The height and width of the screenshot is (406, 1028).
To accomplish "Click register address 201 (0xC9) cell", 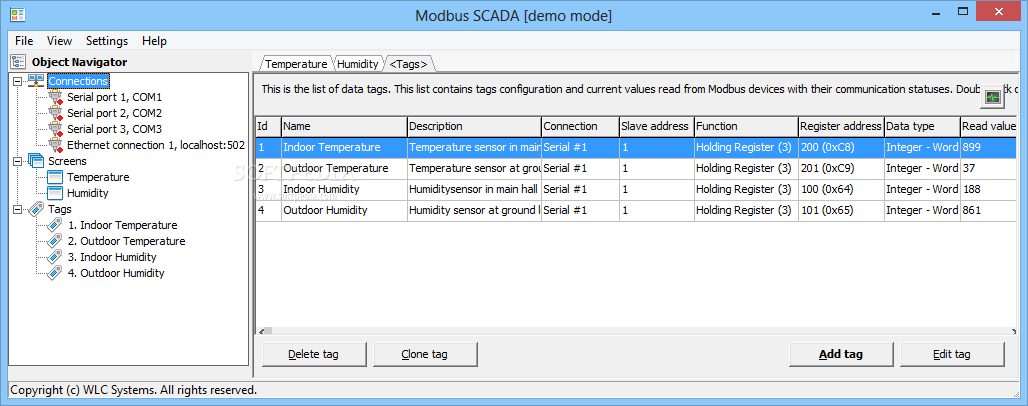I will tap(841, 168).
